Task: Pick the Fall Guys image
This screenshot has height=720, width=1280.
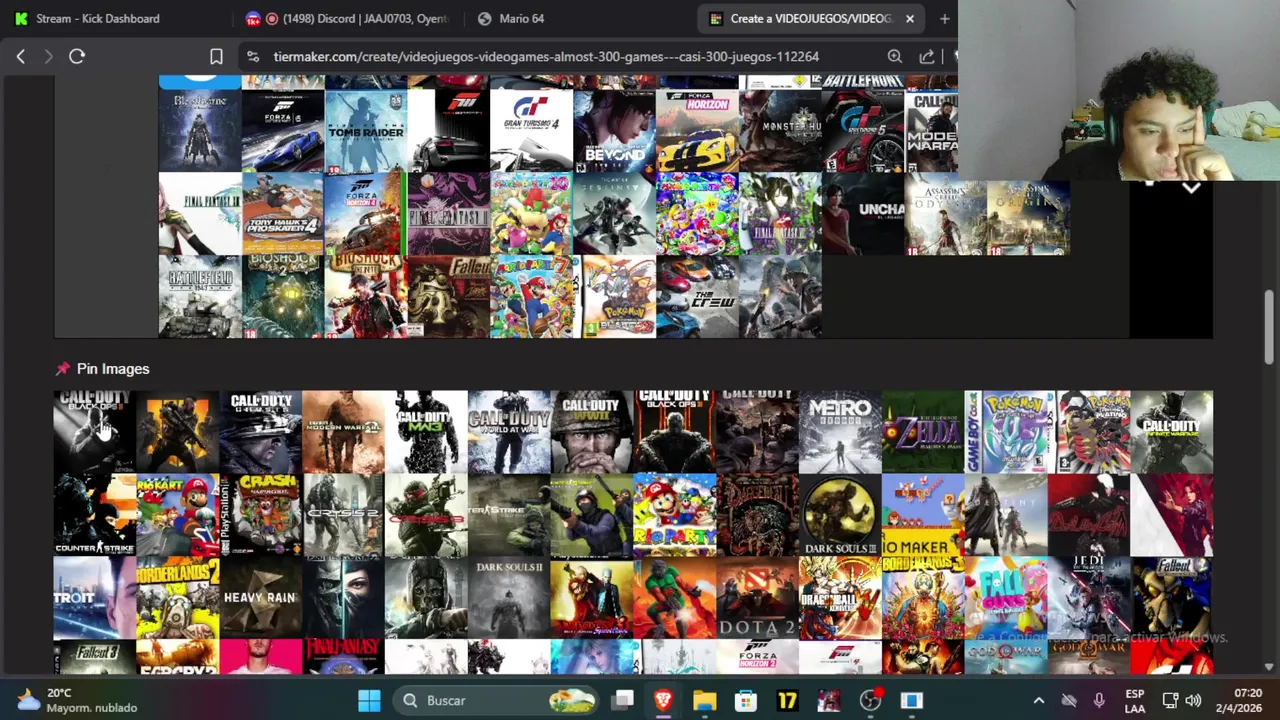Action: [x=1006, y=598]
